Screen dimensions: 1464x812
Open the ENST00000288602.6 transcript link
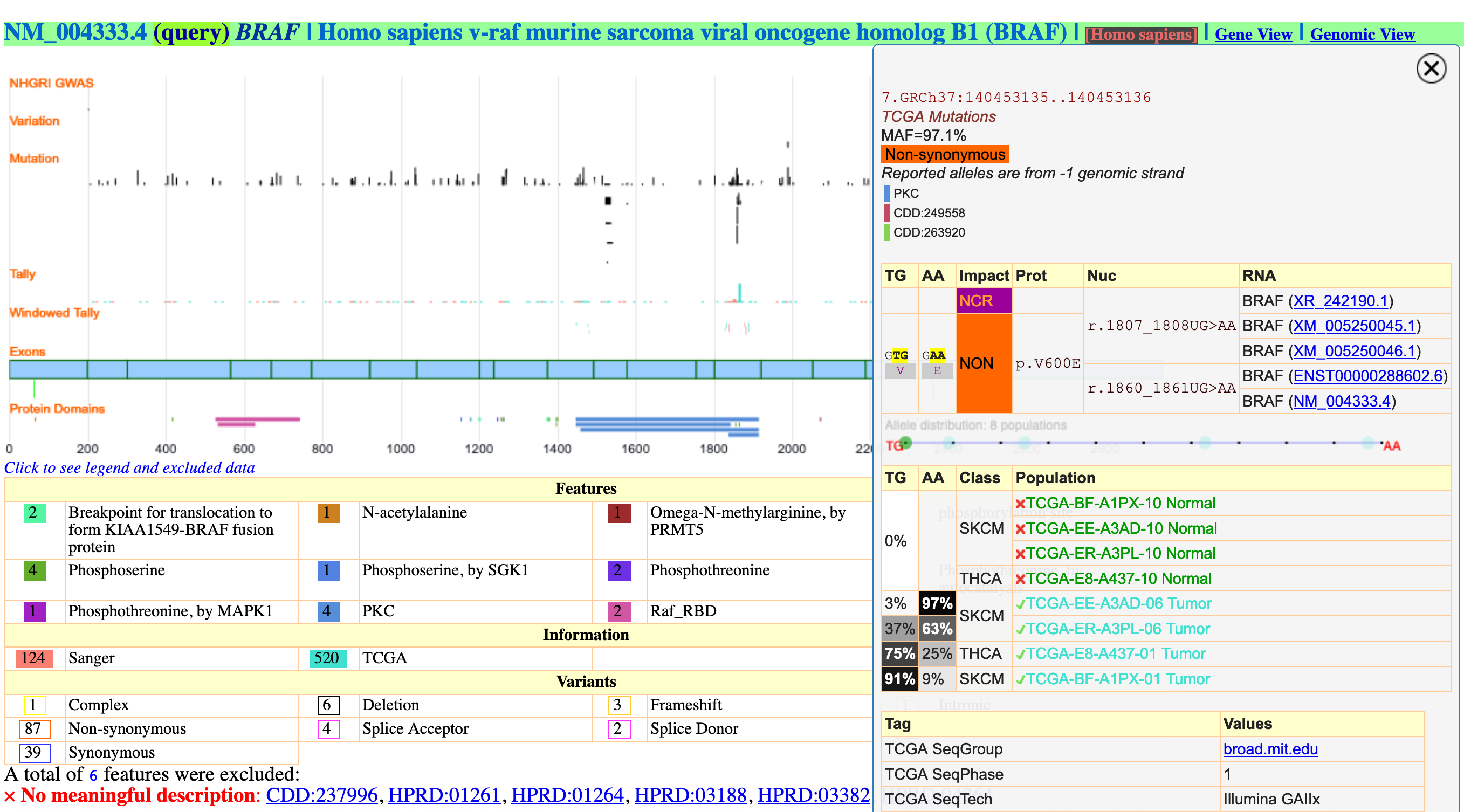1367,376
